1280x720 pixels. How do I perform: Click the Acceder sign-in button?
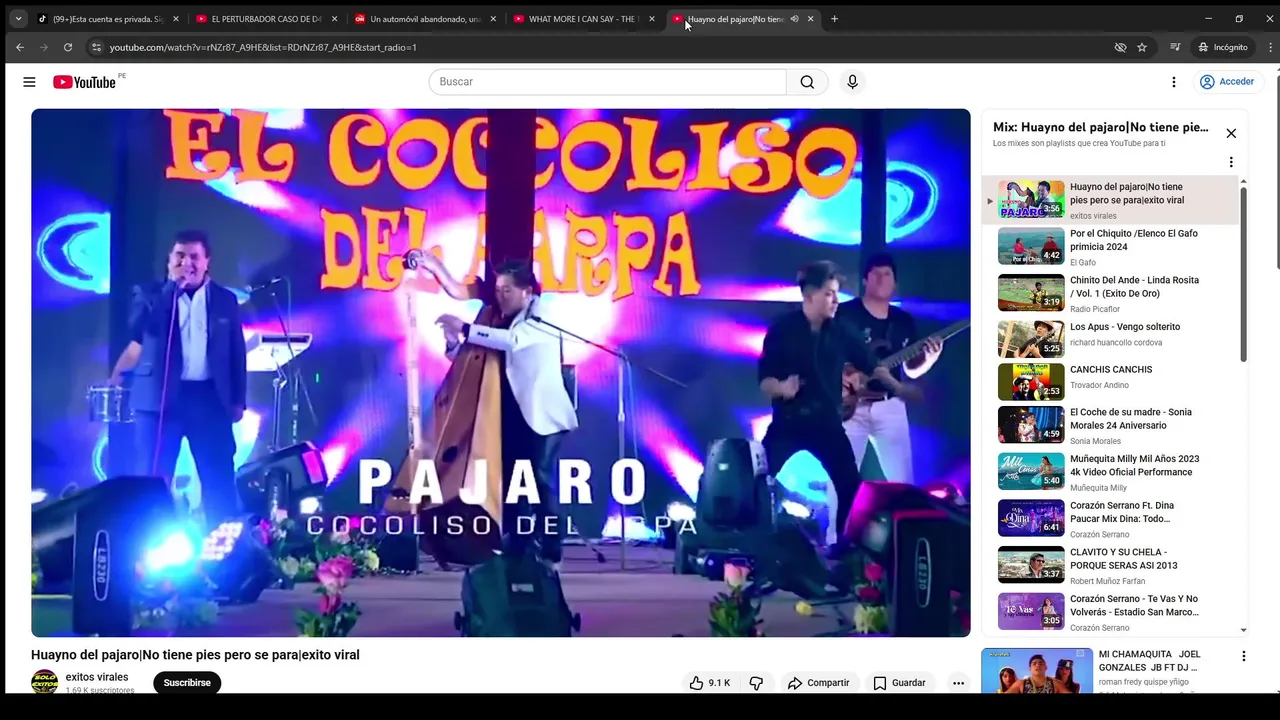point(1227,82)
